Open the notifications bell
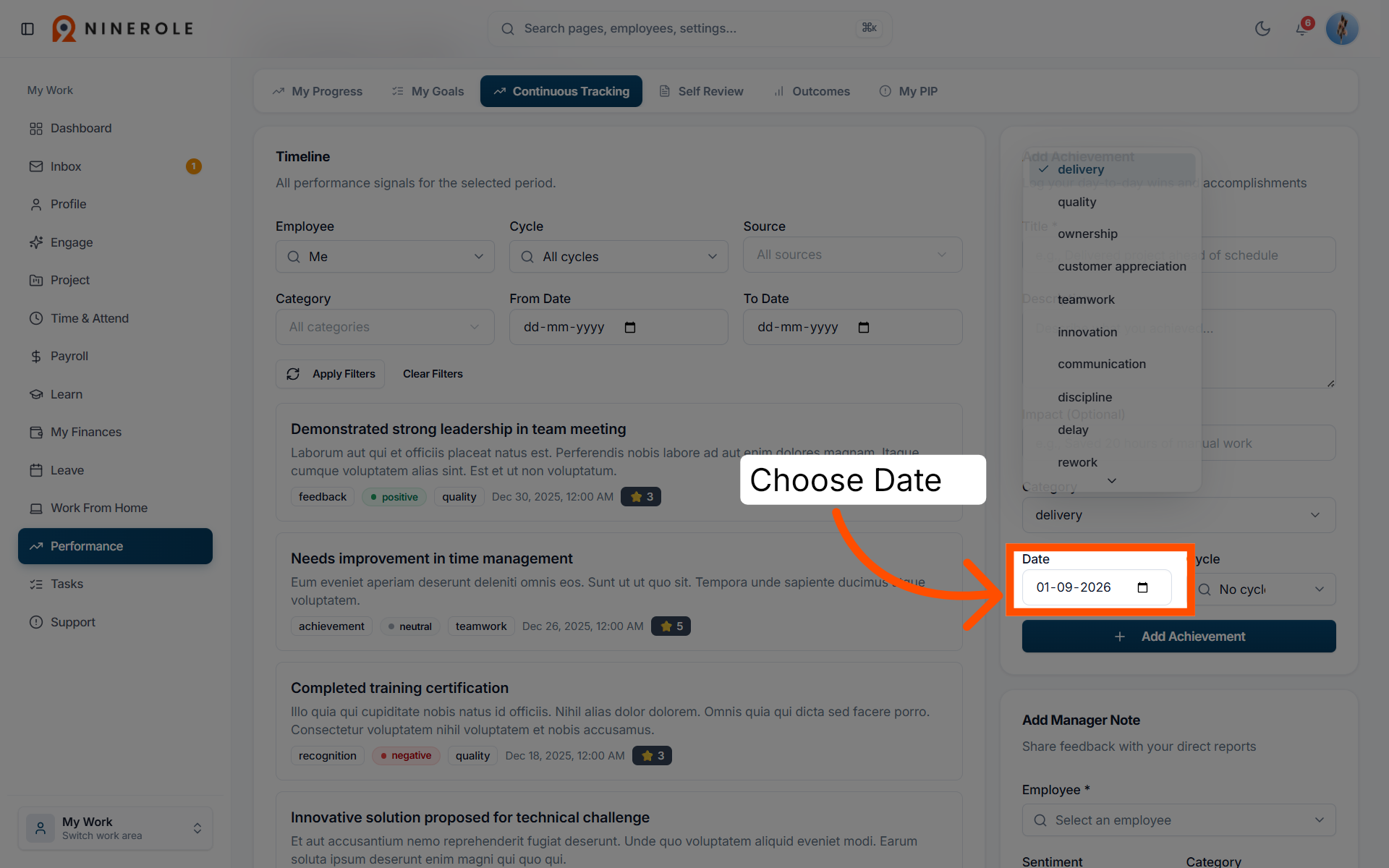The height and width of the screenshot is (868, 1389). pyautogui.click(x=1301, y=29)
